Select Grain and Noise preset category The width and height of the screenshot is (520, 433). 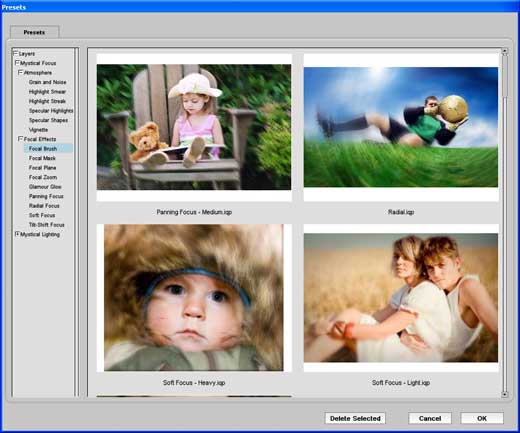(x=47, y=82)
